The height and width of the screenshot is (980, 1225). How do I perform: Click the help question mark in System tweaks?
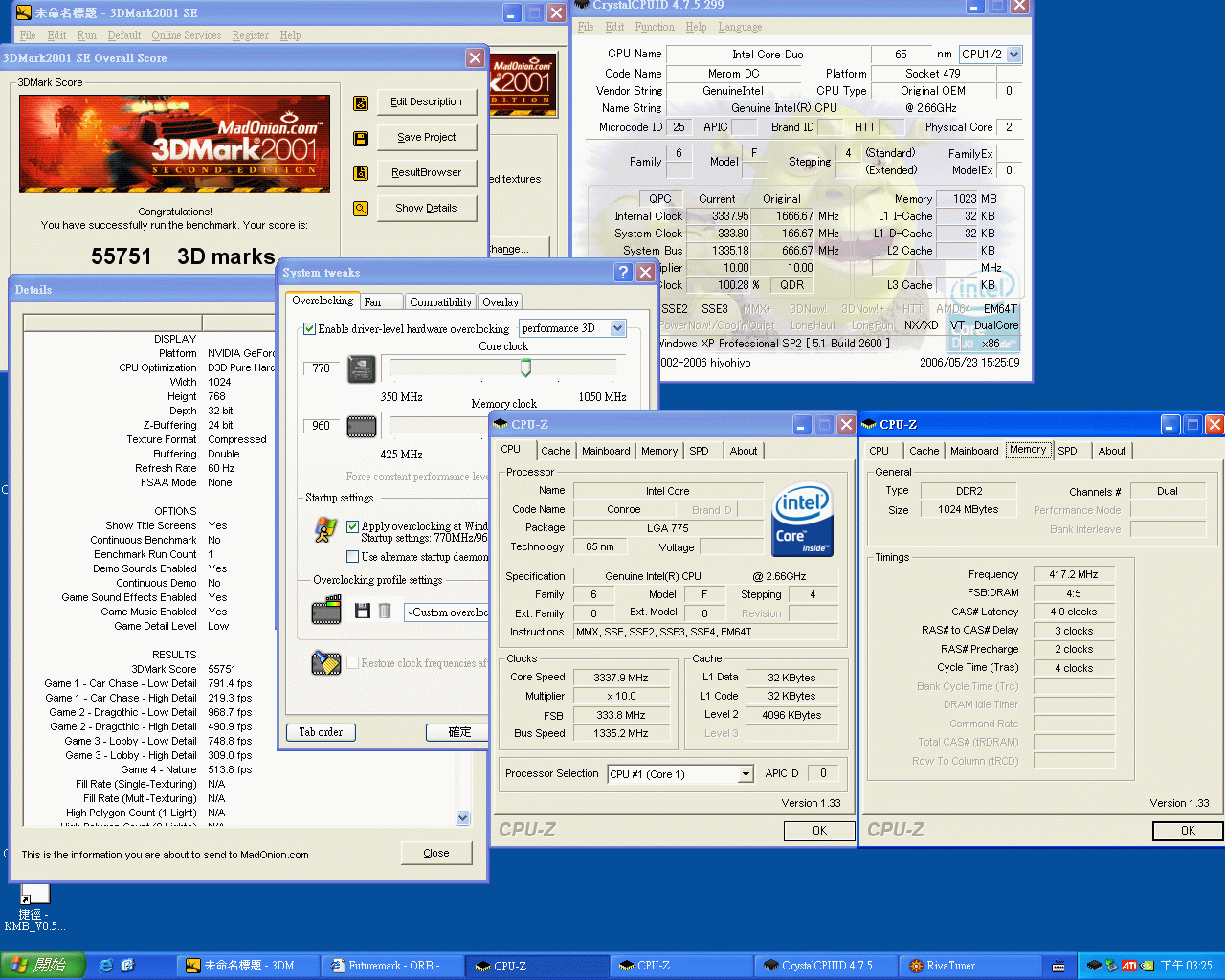(623, 273)
